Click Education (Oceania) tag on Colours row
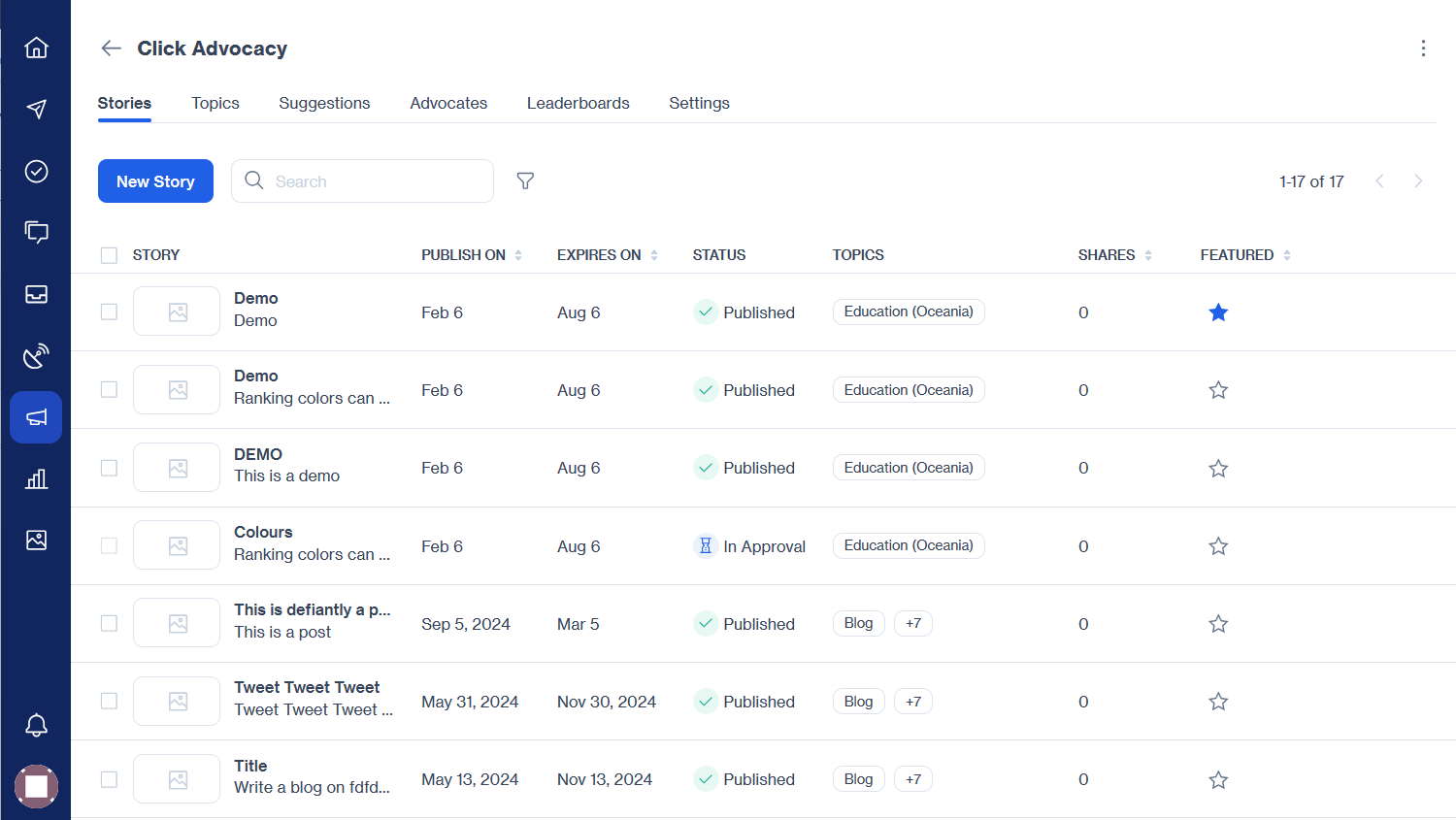This screenshot has width=1456, height=820. coord(909,545)
